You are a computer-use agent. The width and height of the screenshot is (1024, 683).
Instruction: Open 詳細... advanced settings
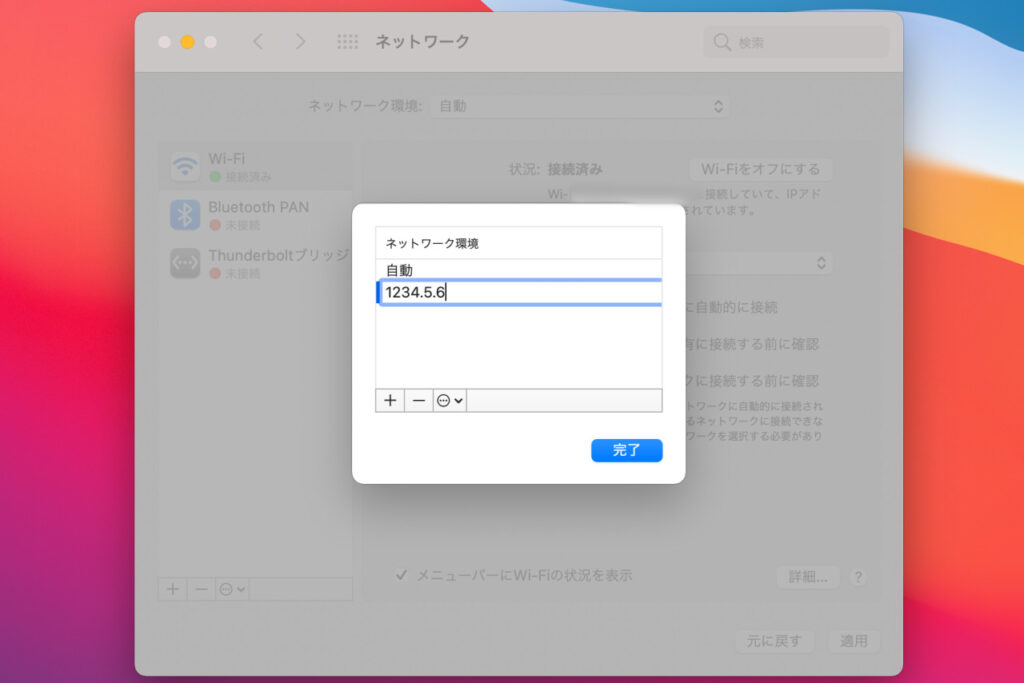[x=808, y=577]
